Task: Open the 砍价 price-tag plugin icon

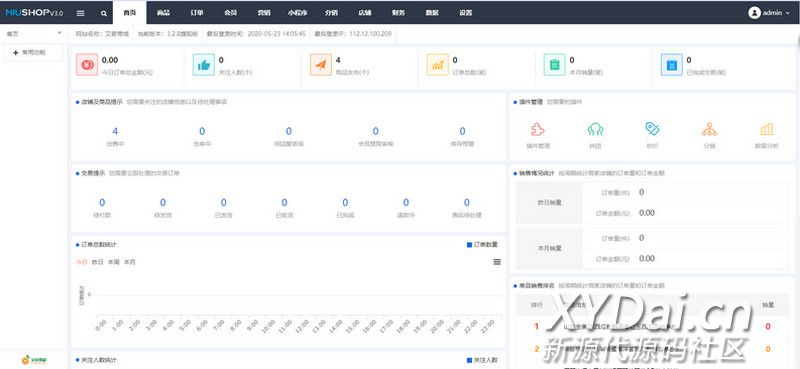Action: (x=652, y=129)
